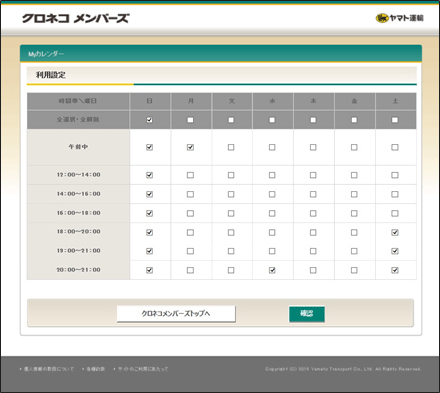Open the 各種約款 footer link
Screen dimensions: 440x393
(96, 369)
